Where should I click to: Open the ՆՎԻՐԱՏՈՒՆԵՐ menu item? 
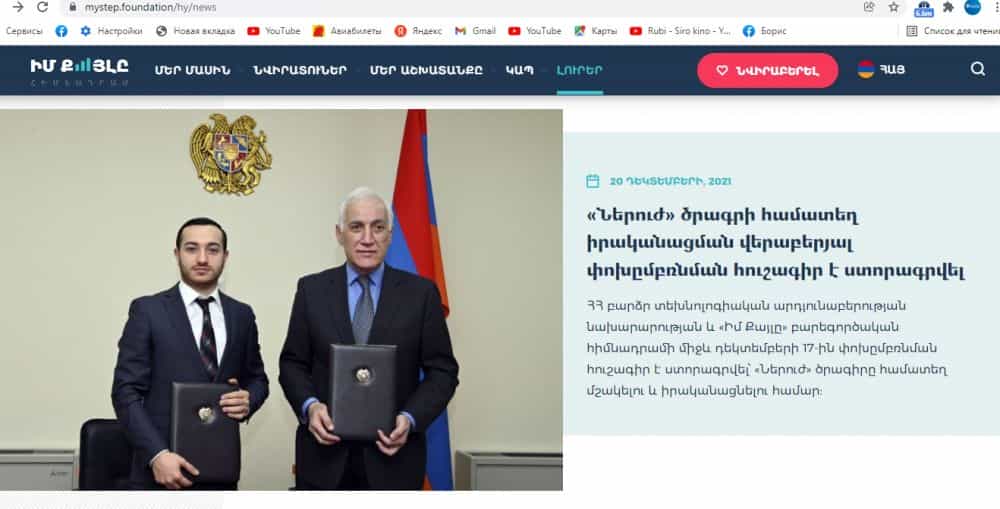click(300, 70)
